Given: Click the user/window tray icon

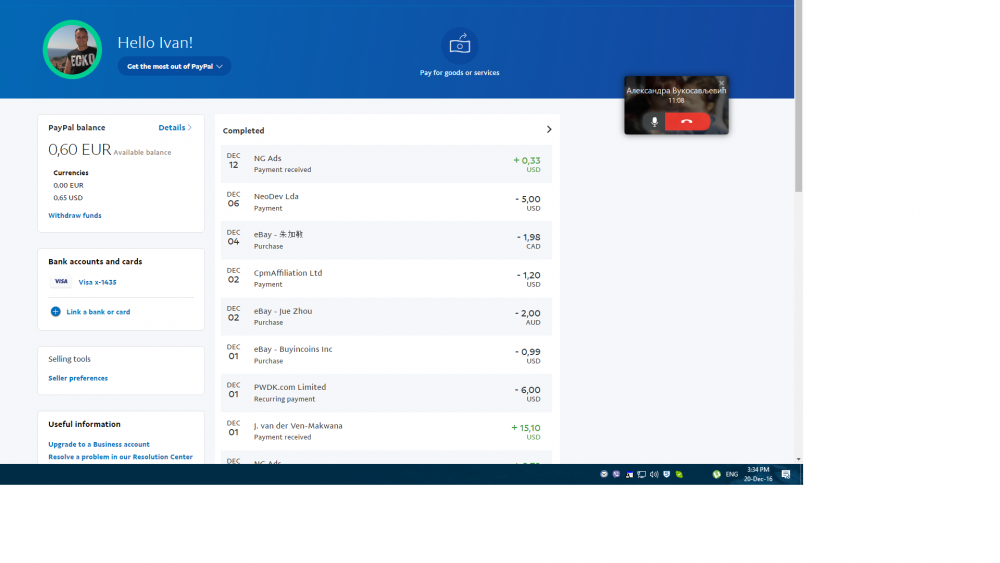Looking at the screenshot, I should tap(629, 474).
